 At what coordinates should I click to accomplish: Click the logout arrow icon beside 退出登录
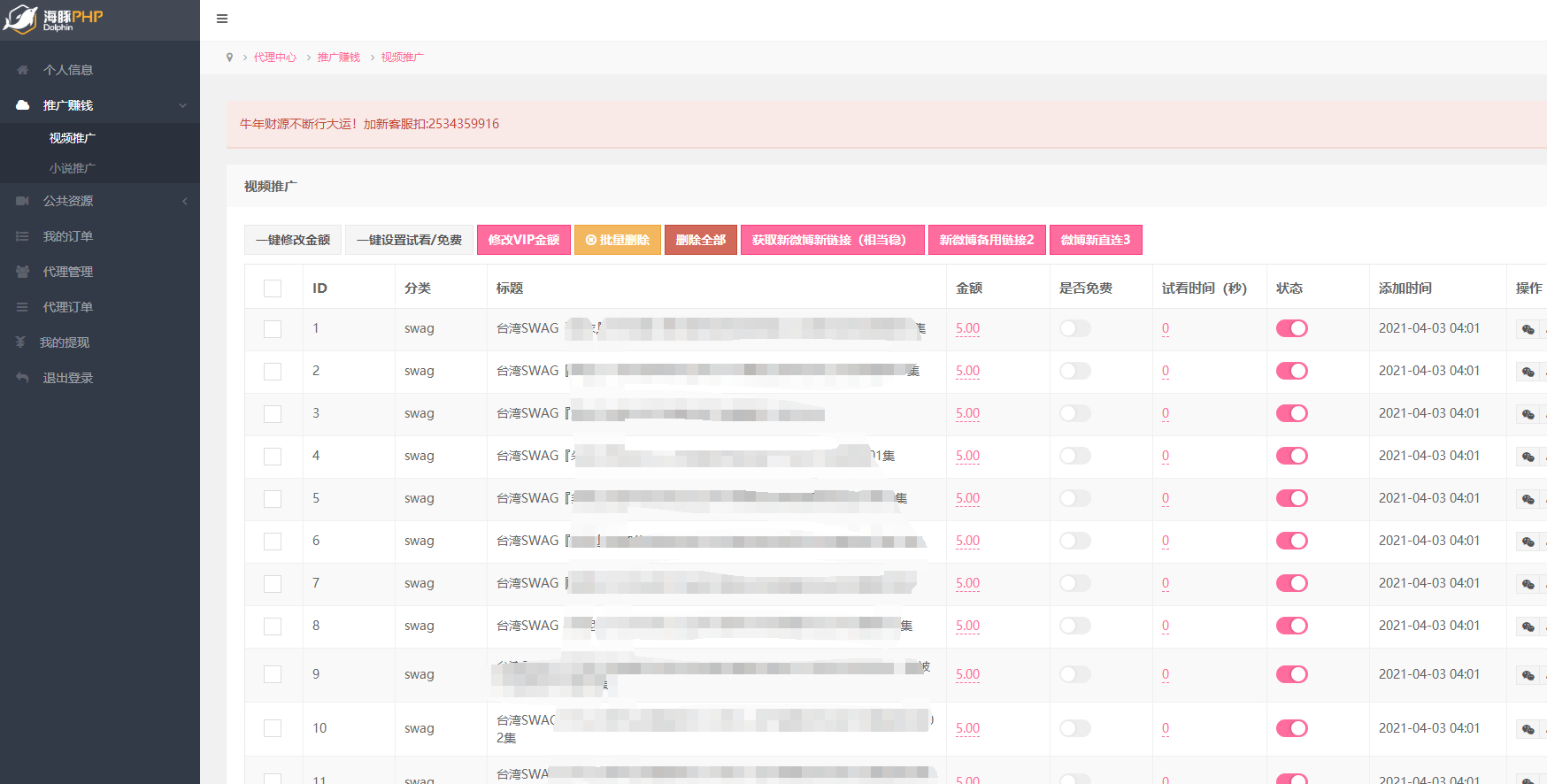click(x=23, y=378)
